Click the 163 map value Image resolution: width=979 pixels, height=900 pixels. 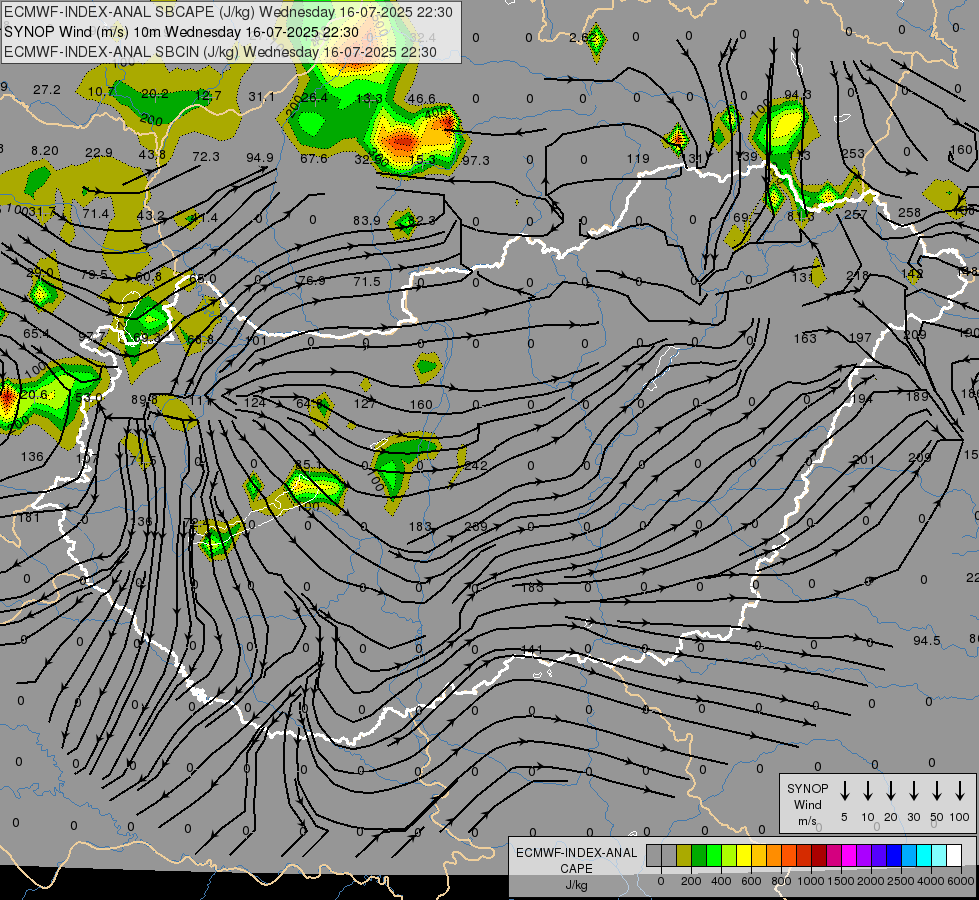pyautogui.click(x=805, y=338)
